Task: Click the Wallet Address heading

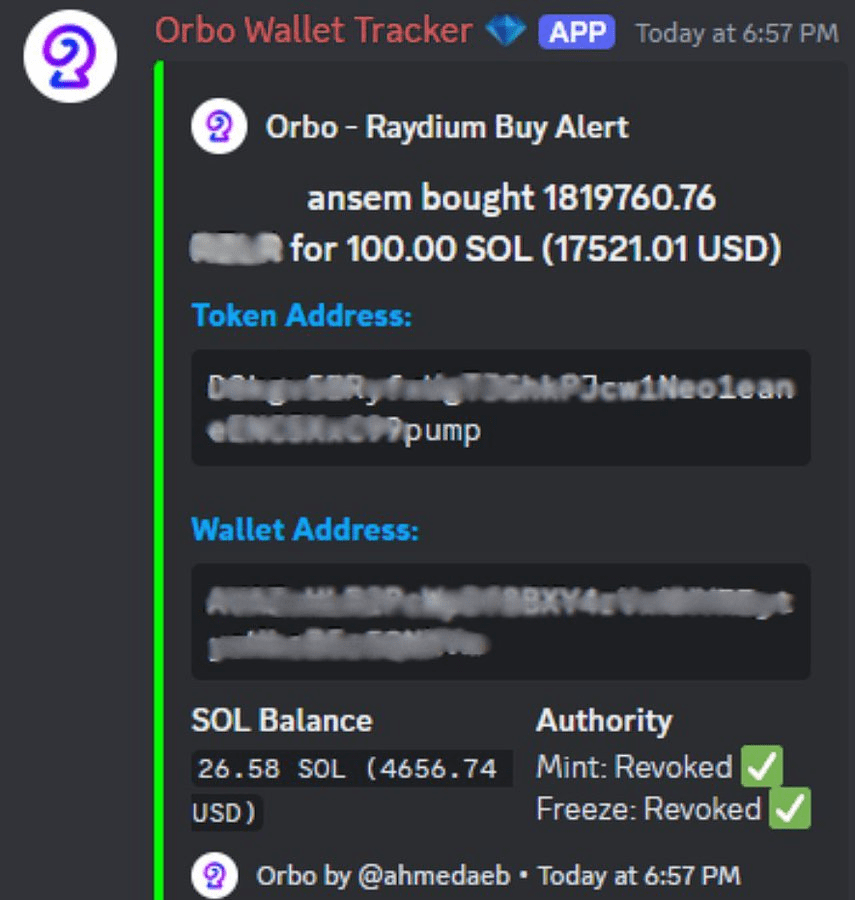Action: click(305, 529)
